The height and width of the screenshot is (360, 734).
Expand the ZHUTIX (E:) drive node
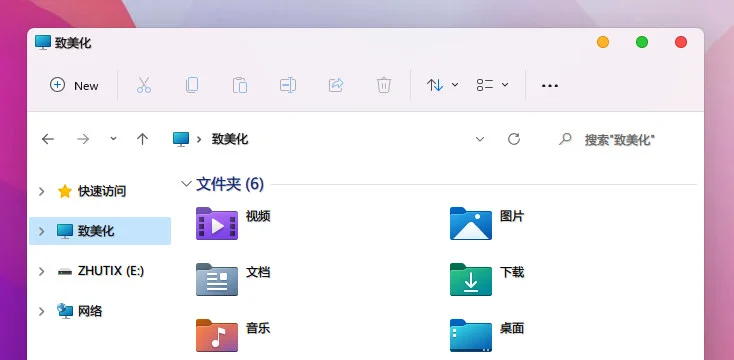(x=41, y=271)
